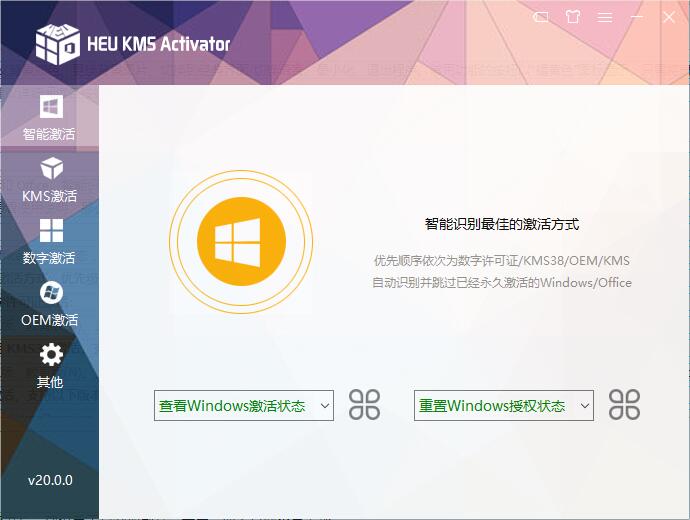Open the hamburger menu icon
Screen dimensions: 690x520
point(605,18)
